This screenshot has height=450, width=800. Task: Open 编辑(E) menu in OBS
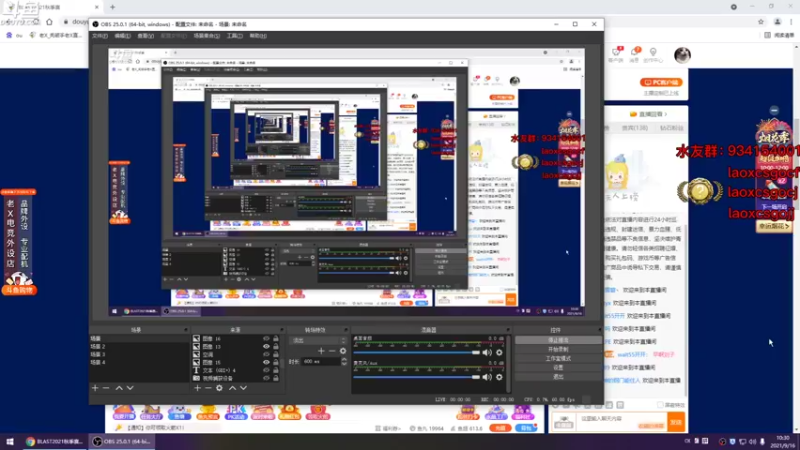click(x=122, y=36)
